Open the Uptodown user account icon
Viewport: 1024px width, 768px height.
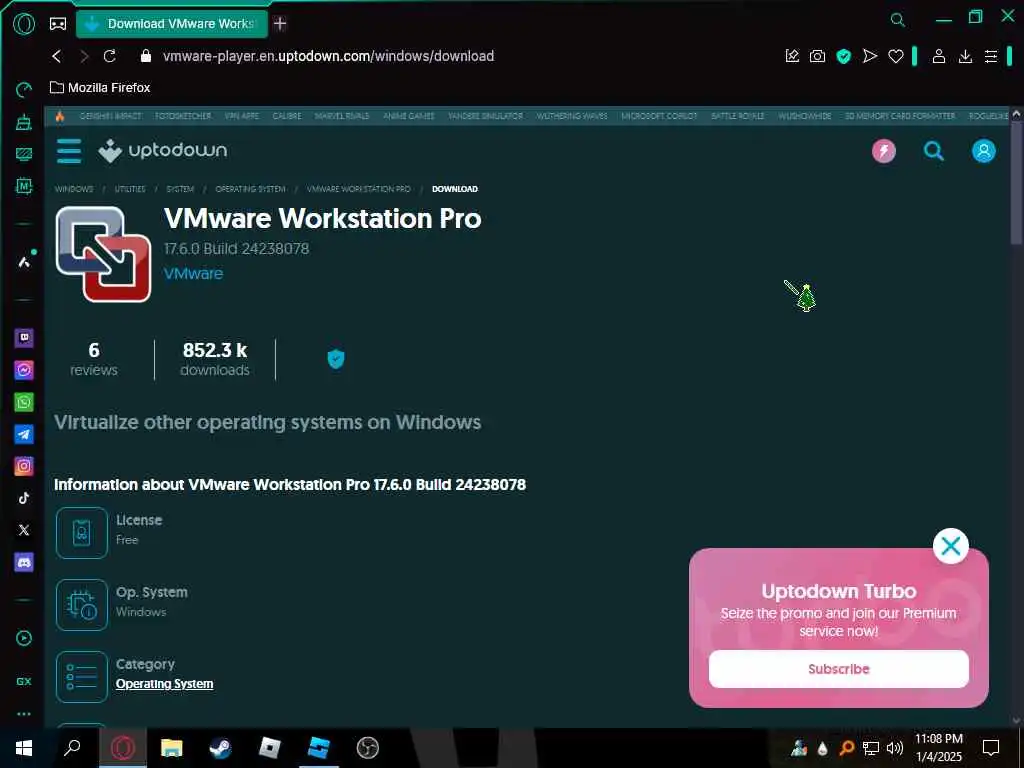[x=984, y=151]
